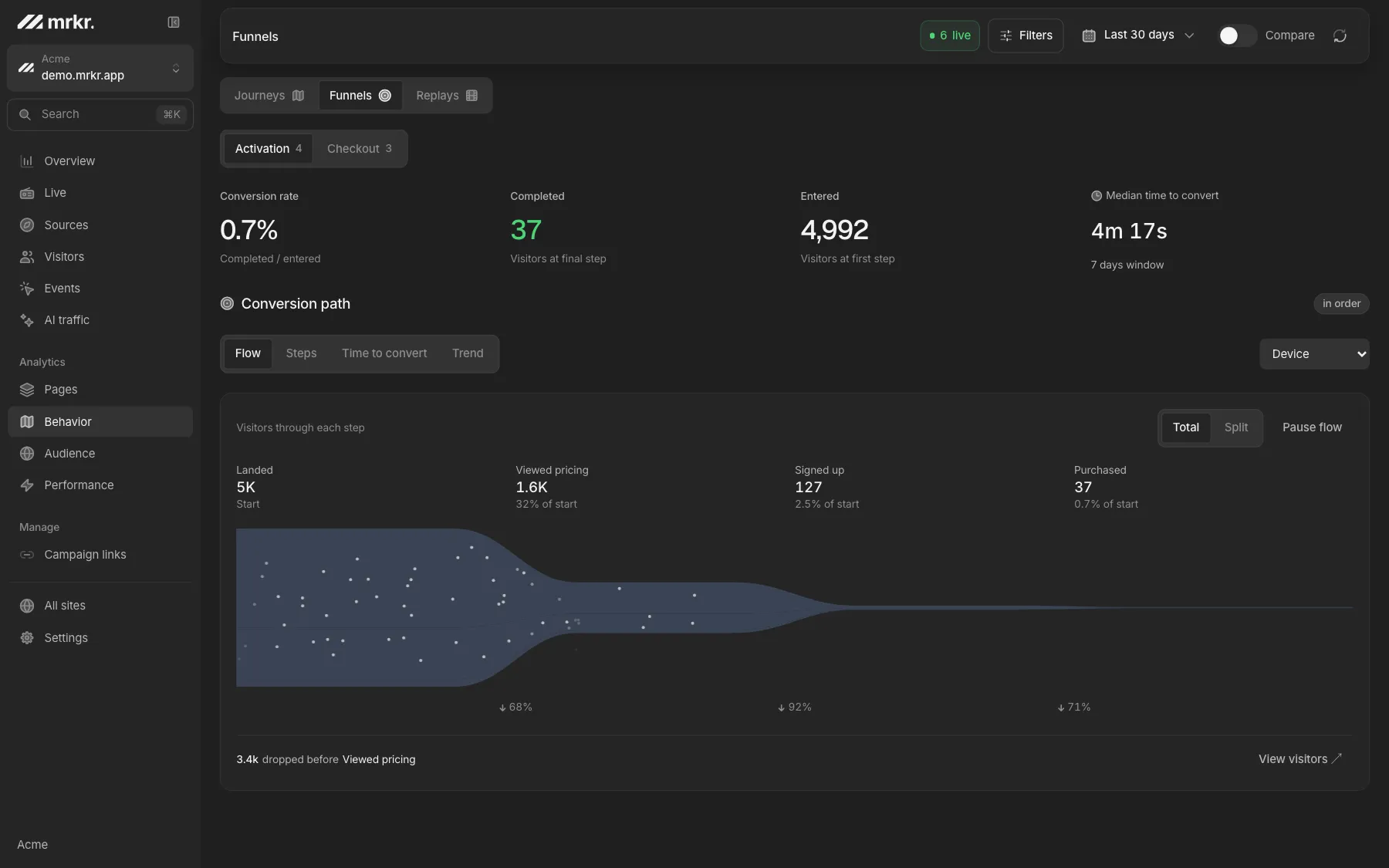Pause the flow animation

(1312, 427)
